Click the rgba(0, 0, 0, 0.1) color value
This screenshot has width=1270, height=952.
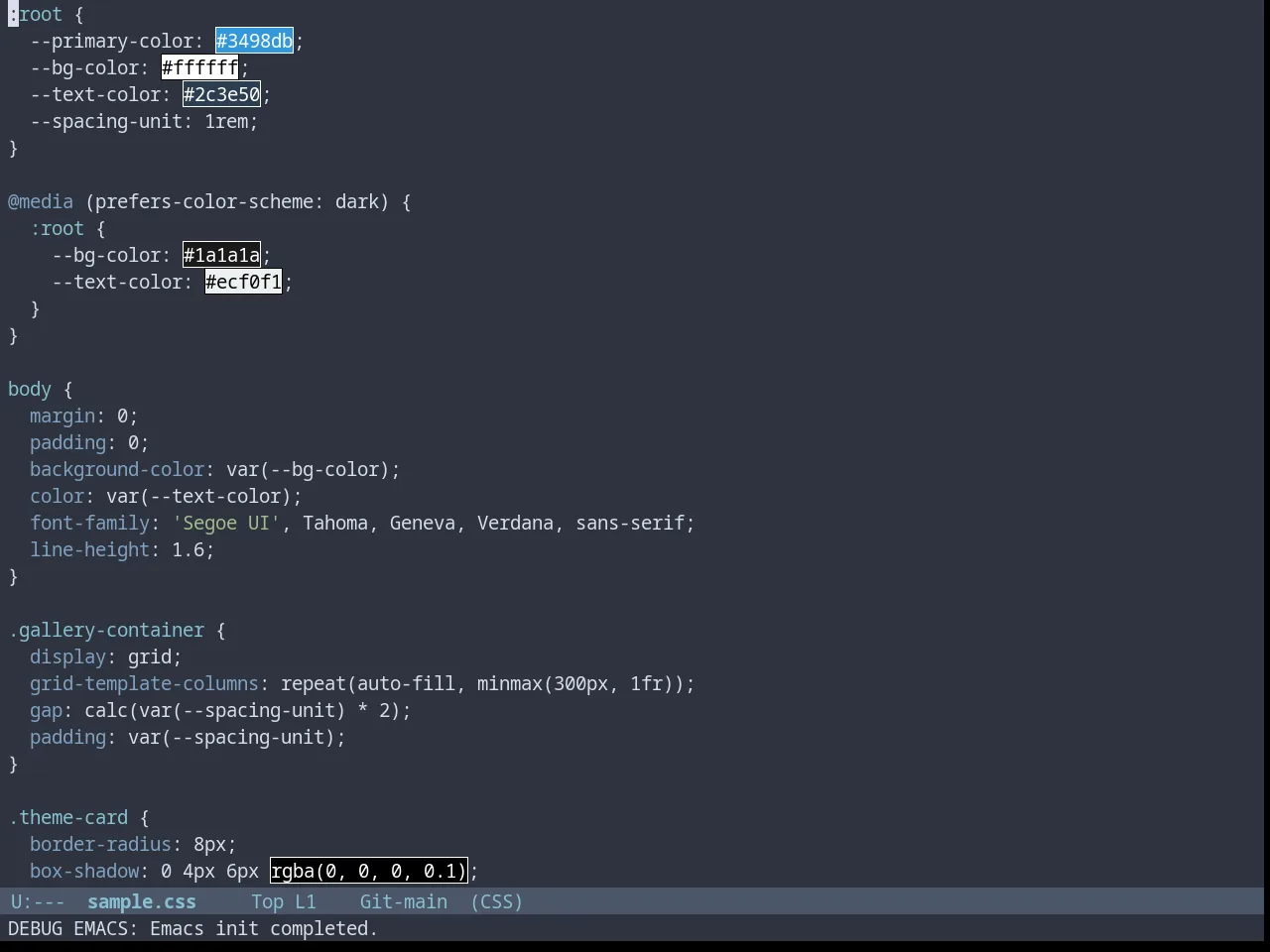point(368,871)
